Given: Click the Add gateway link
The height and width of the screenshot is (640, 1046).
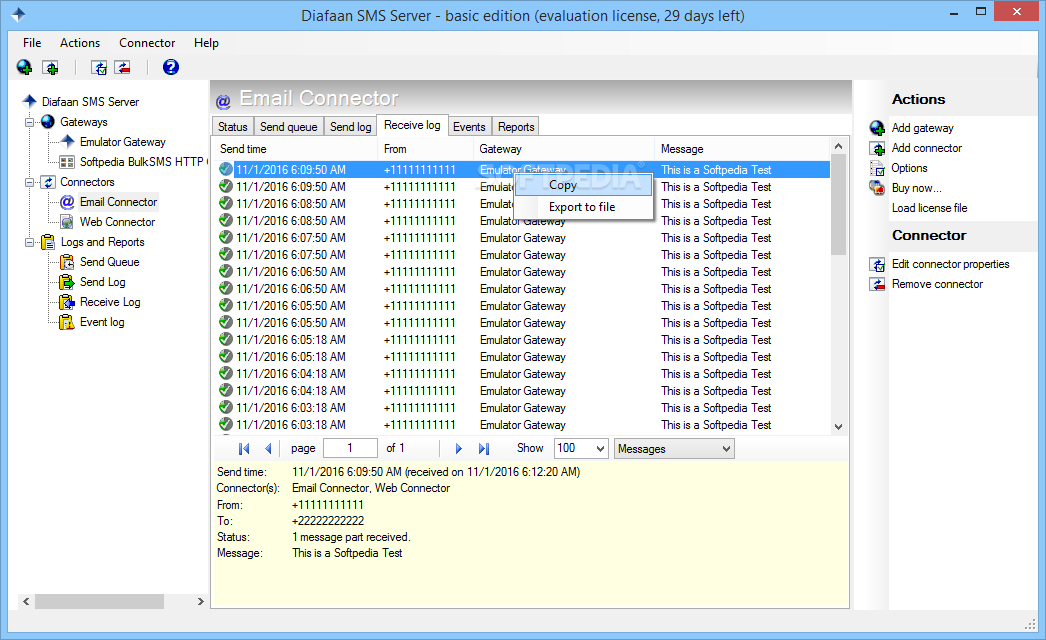Looking at the screenshot, I should [923, 127].
